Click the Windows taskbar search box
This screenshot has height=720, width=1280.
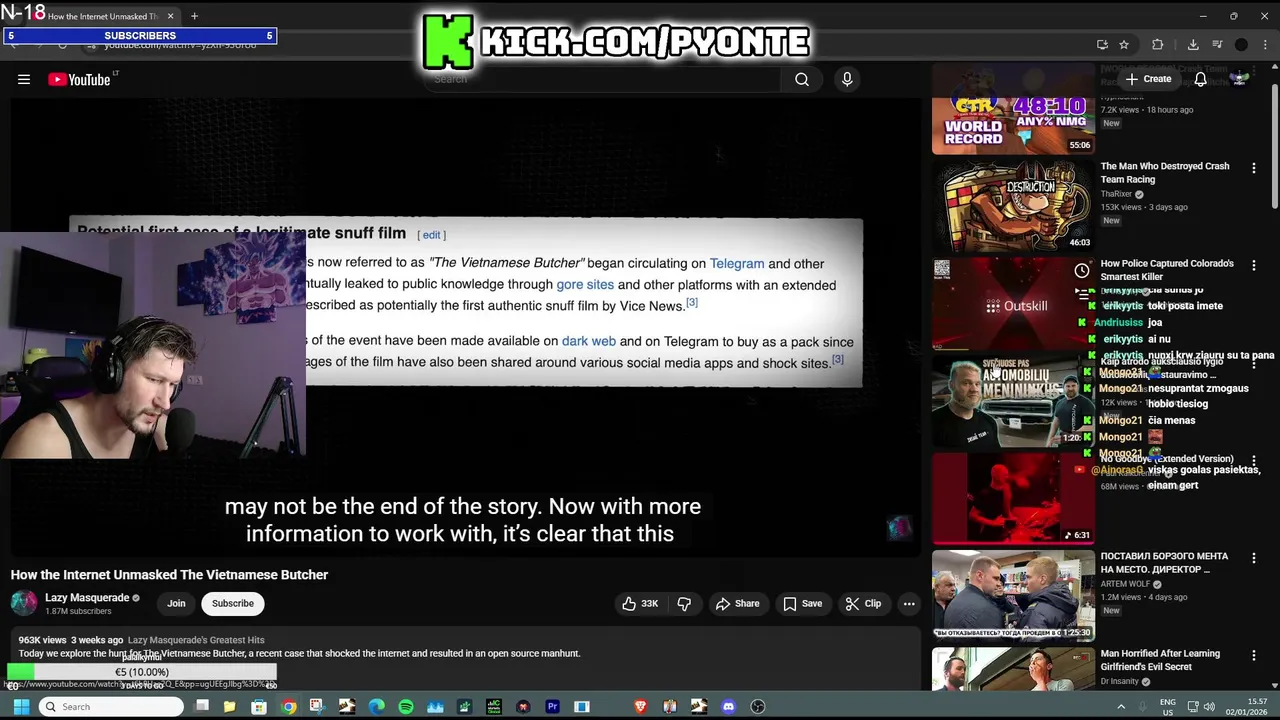click(112, 707)
